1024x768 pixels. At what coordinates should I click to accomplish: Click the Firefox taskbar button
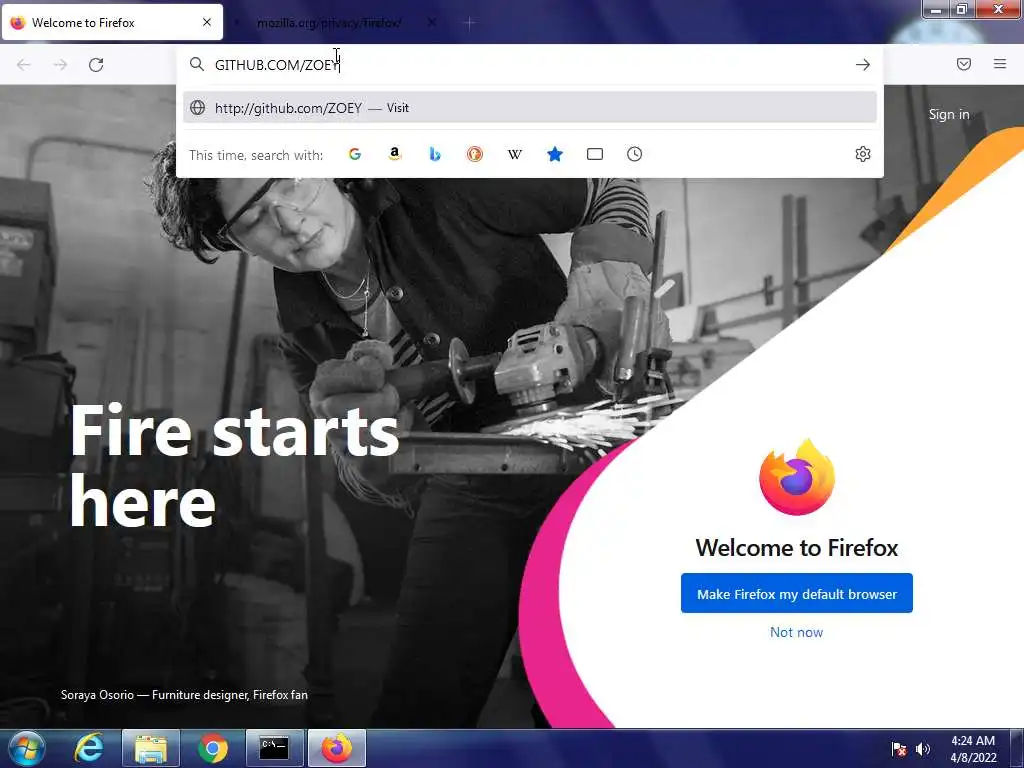tap(336, 748)
